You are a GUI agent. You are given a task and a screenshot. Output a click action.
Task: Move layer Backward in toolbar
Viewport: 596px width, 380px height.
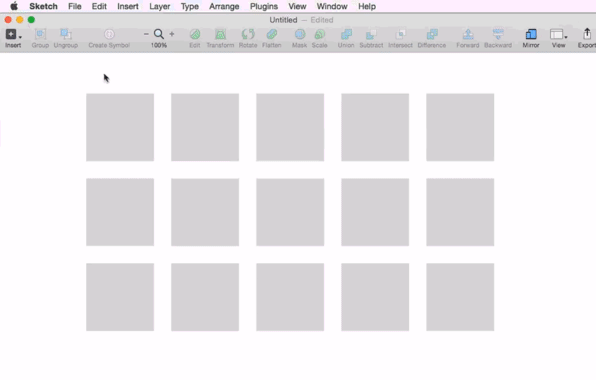click(x=498, y=34)
